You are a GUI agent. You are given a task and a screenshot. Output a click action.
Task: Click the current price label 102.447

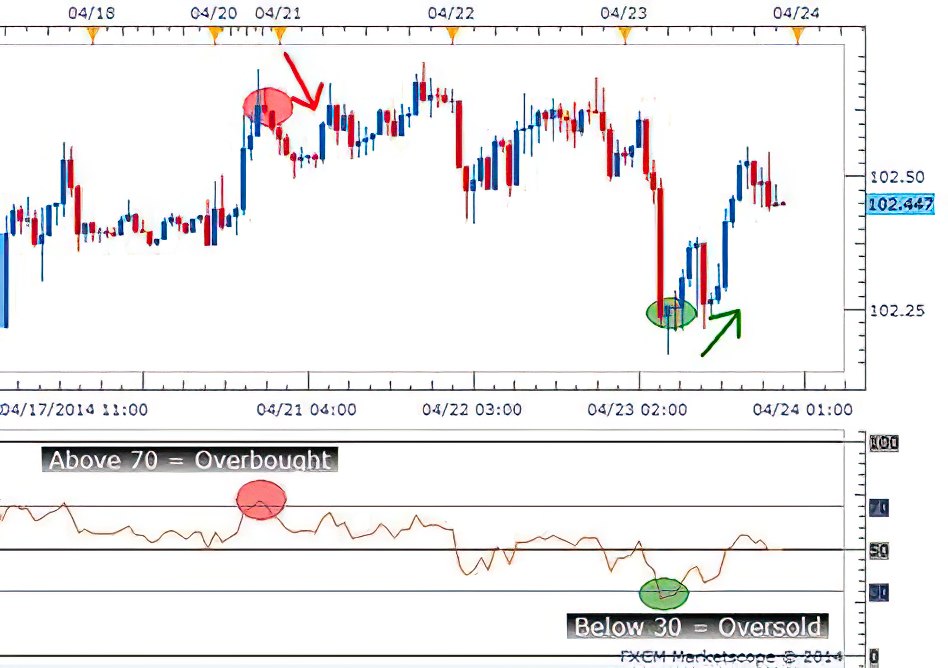[902, 204]
